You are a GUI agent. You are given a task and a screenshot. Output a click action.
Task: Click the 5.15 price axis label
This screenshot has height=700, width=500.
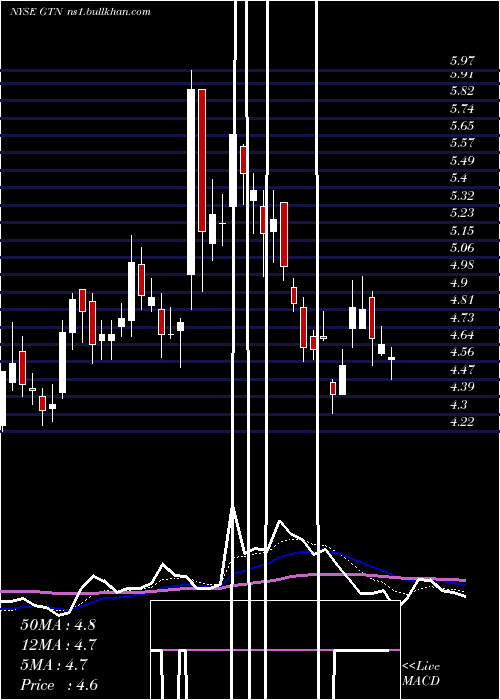coord(462,230)
